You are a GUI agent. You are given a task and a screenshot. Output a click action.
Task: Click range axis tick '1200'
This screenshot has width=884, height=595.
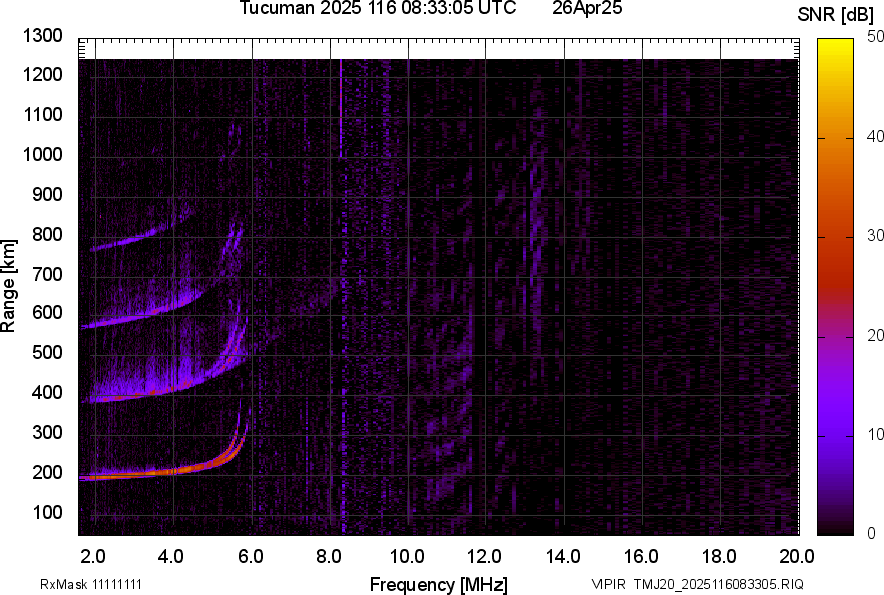pos(42,74)
